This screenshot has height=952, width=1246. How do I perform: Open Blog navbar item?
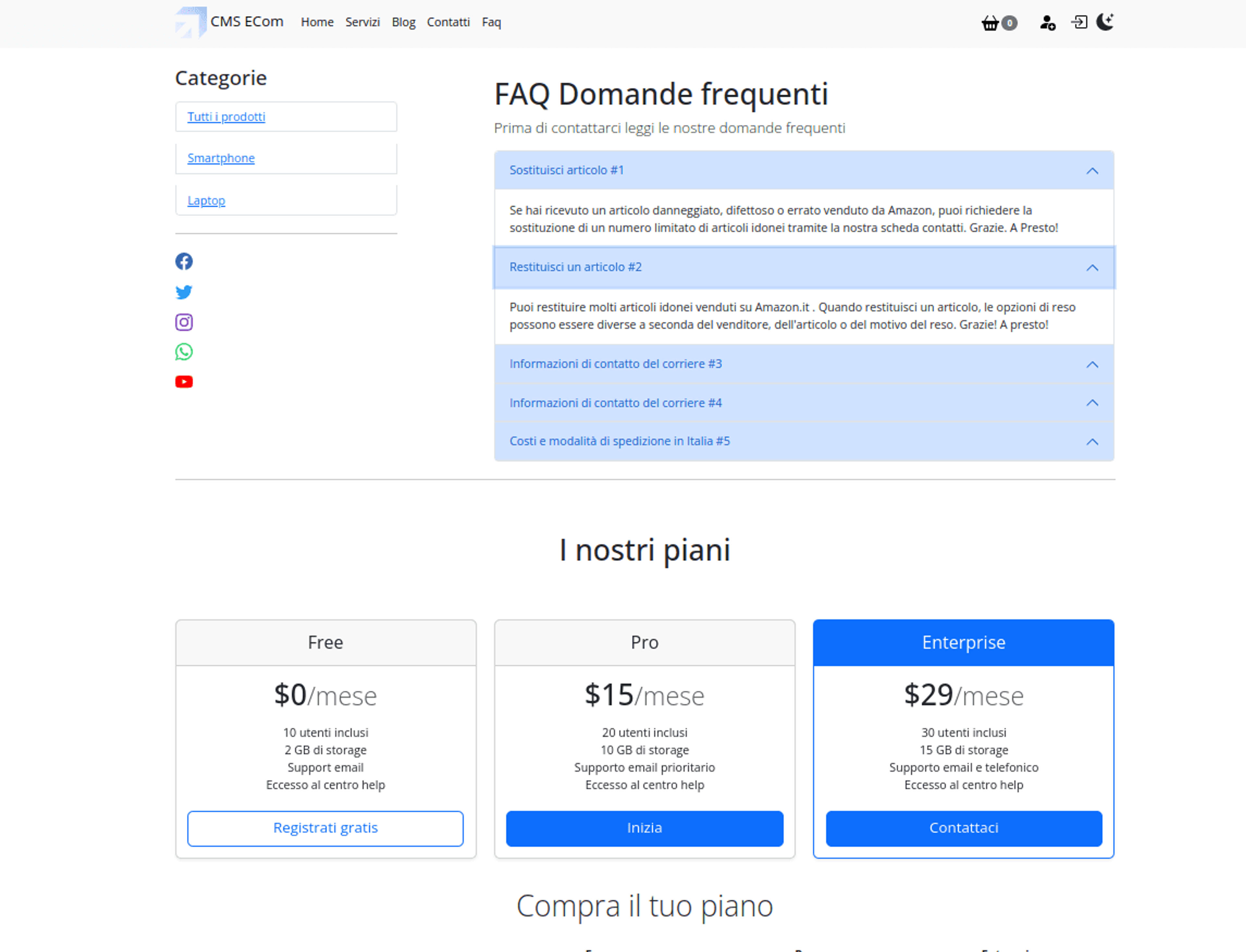(x=403, y=22)
